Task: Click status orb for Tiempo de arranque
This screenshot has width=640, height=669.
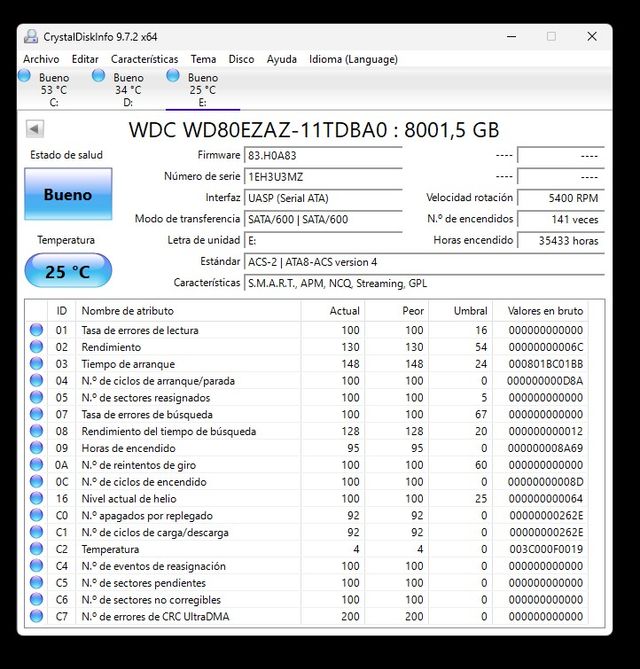Action: (36, 364)
